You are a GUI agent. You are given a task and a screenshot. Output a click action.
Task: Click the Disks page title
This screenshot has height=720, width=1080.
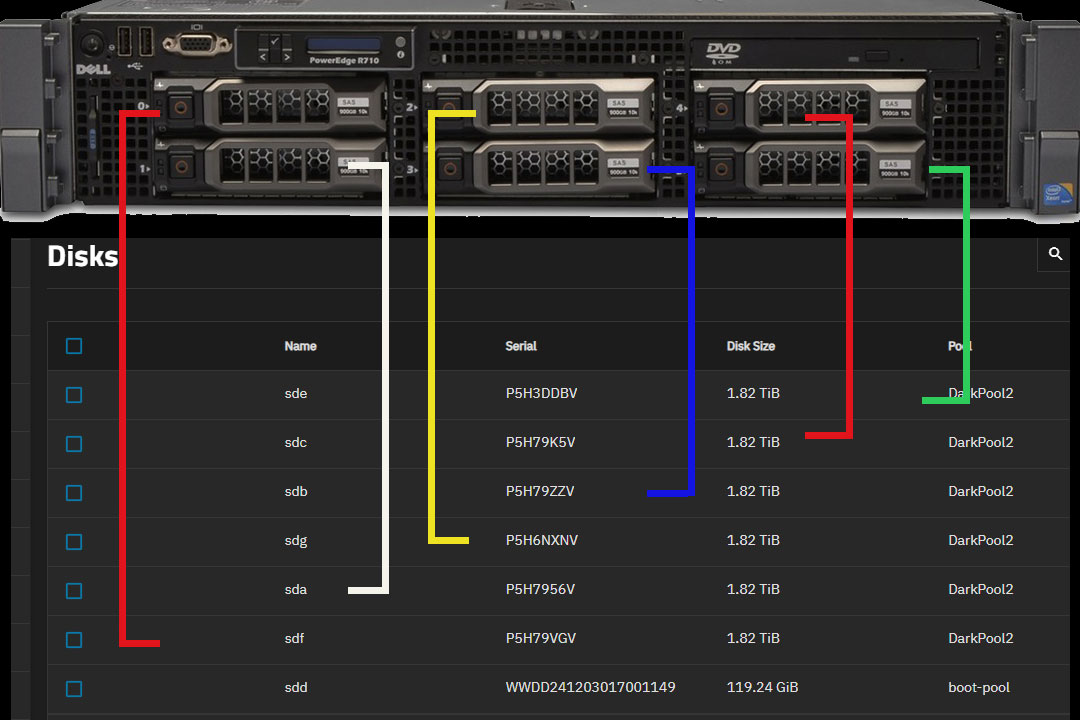tap(83, 256)
